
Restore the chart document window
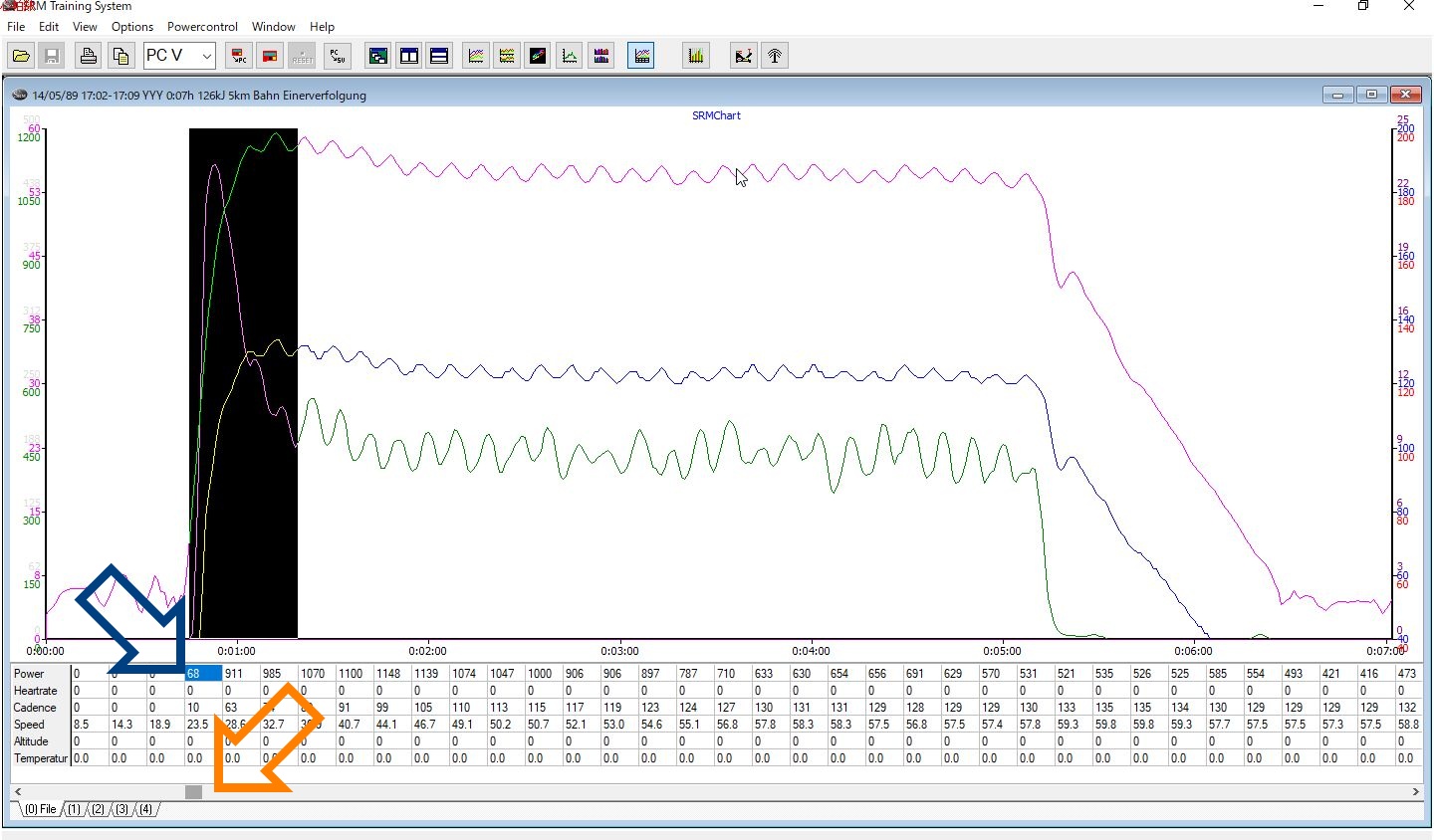[1371, 95]
